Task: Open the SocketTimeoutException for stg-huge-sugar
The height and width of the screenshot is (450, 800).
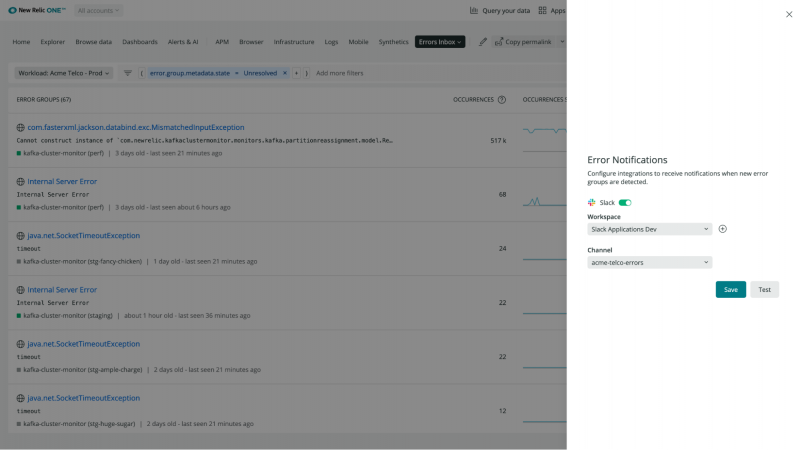Action: [83, 397]
